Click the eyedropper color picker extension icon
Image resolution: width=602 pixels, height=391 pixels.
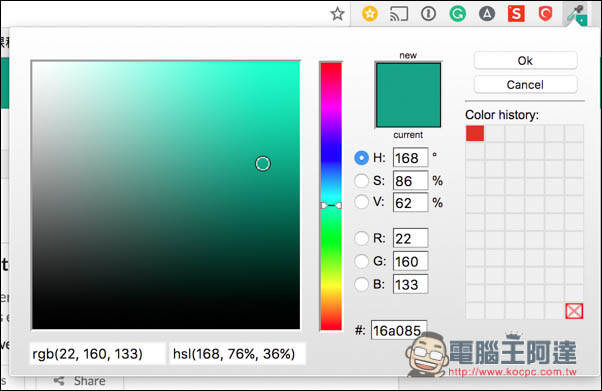[x=577, y=15]
